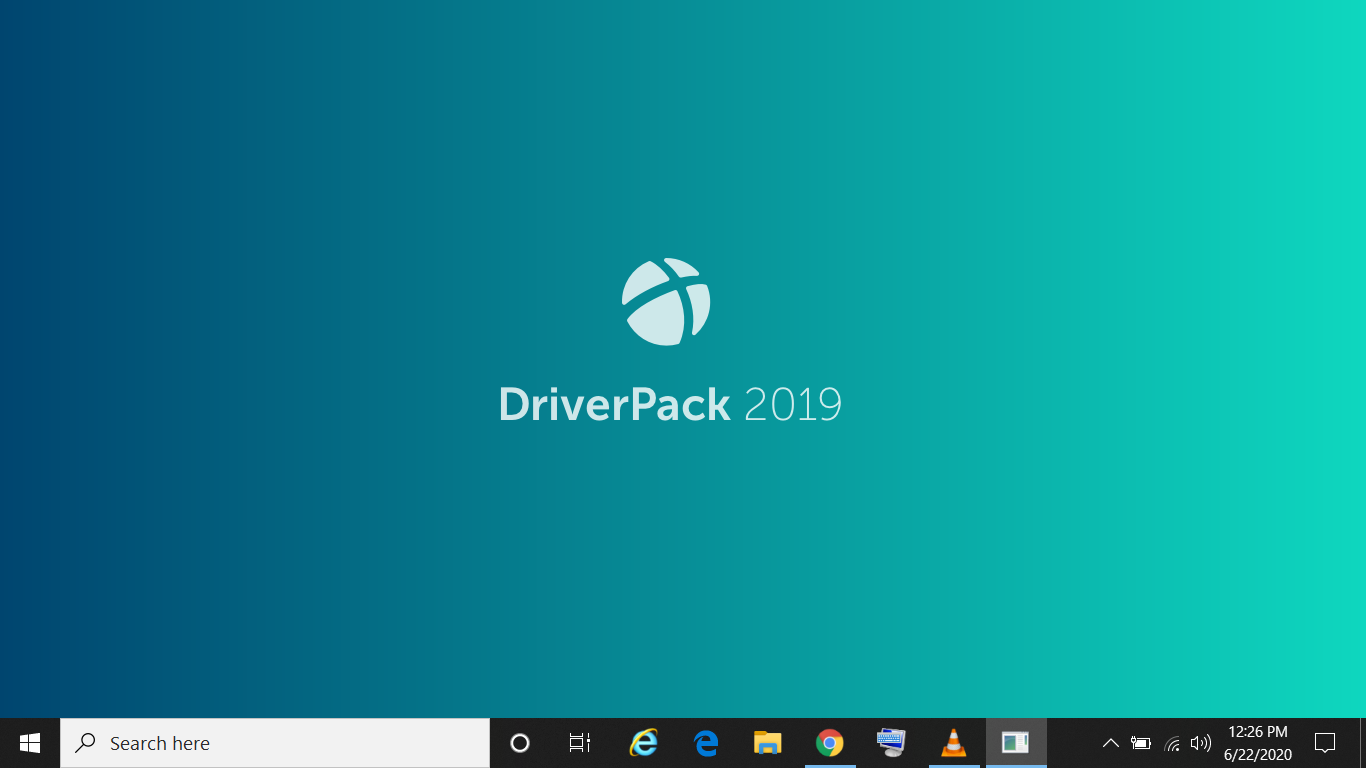Switch to VLC media player on taskbar
This screenshot has height=768, width=1366.
coord(954,743)
